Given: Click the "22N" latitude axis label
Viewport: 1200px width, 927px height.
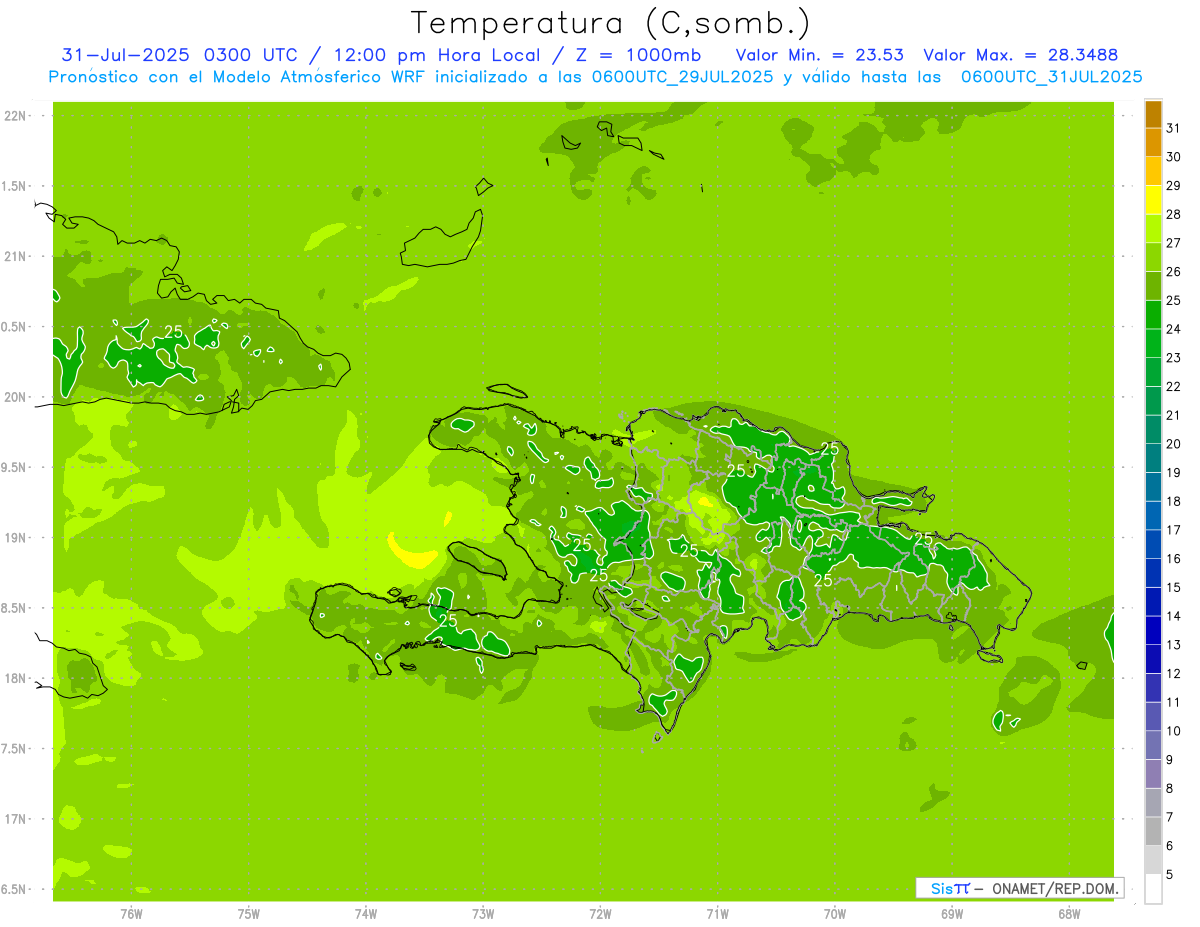Looking at the screenshot, I should pyautogui.click(x=14, y=116).
